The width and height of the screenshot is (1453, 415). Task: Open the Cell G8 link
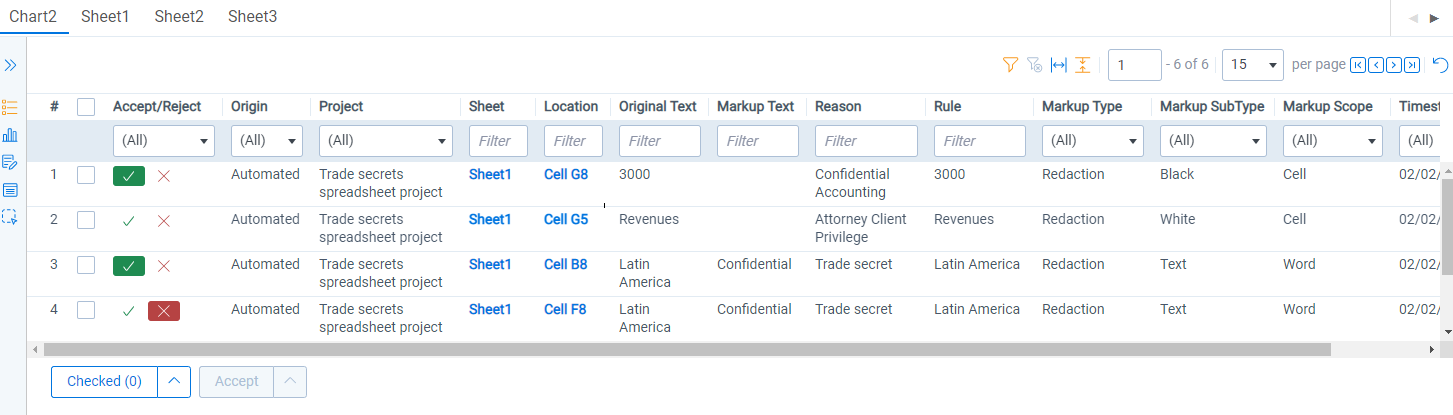566,174
